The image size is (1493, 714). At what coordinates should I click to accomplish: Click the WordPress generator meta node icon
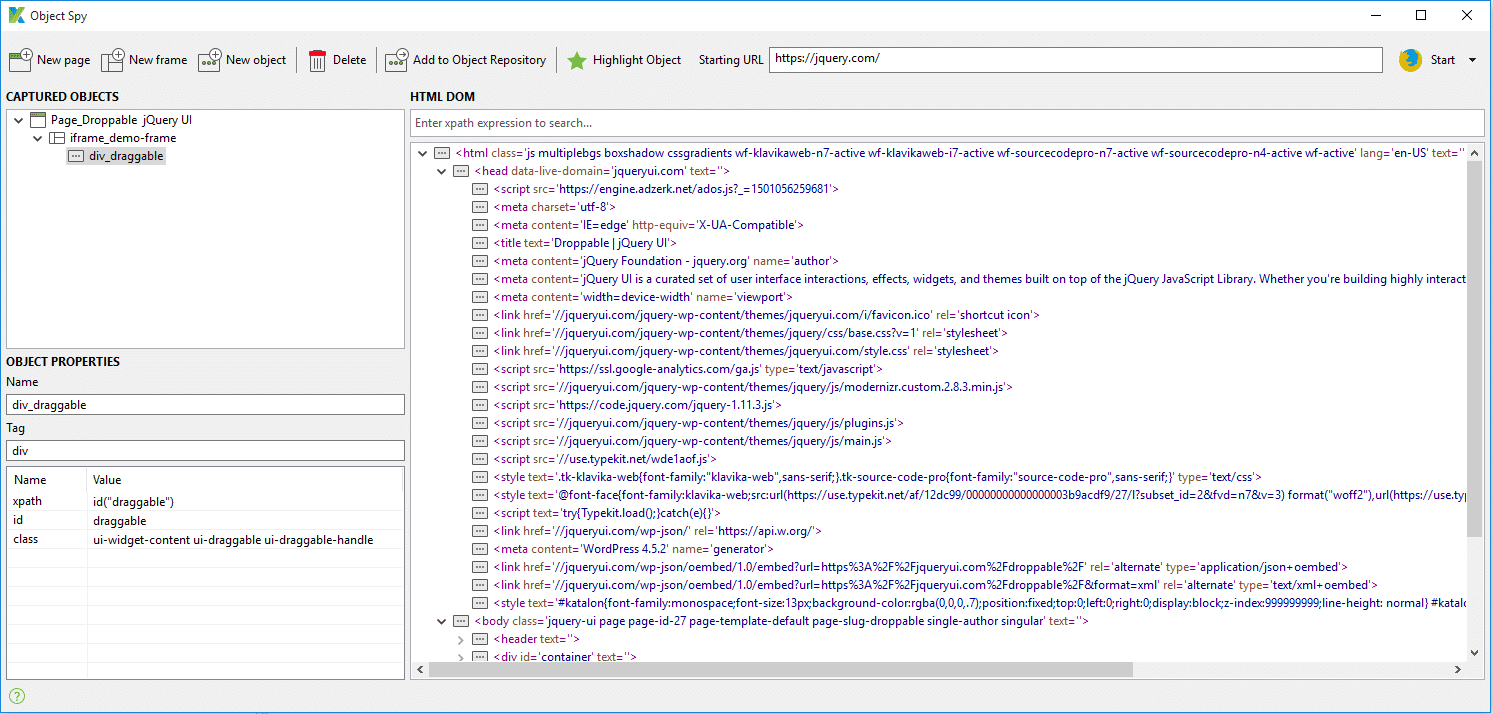pos(481,549)
